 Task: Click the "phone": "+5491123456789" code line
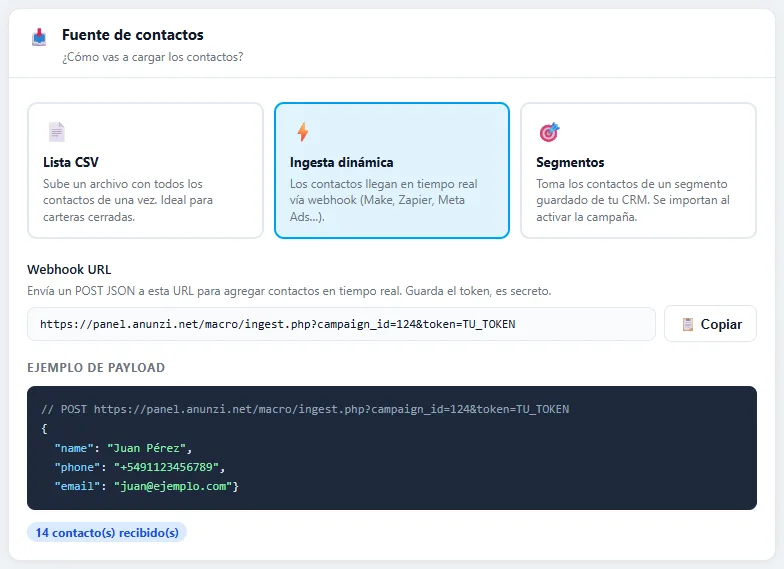point(140,467)
